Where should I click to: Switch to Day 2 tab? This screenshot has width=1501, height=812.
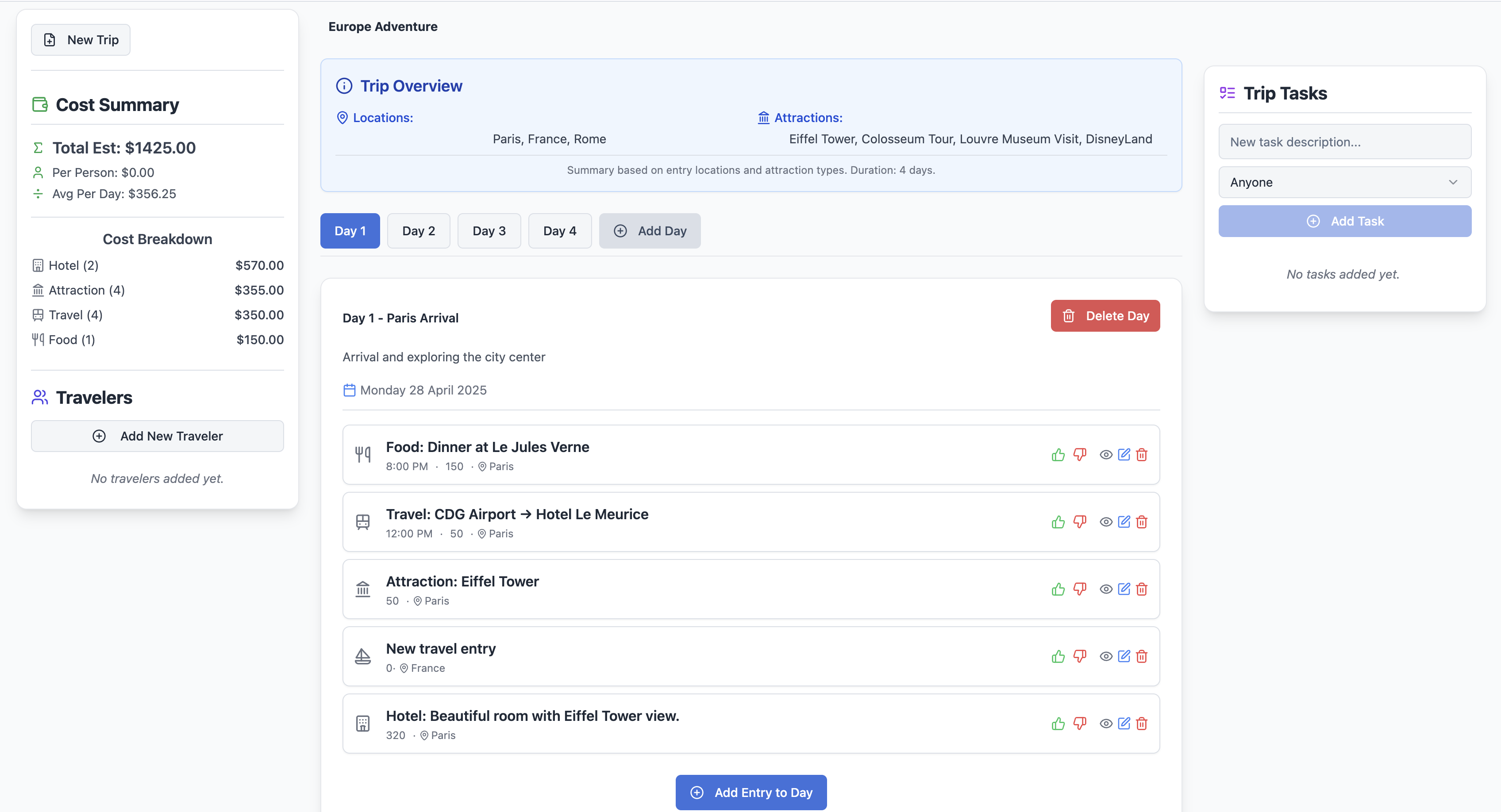(x=418, y=231)
